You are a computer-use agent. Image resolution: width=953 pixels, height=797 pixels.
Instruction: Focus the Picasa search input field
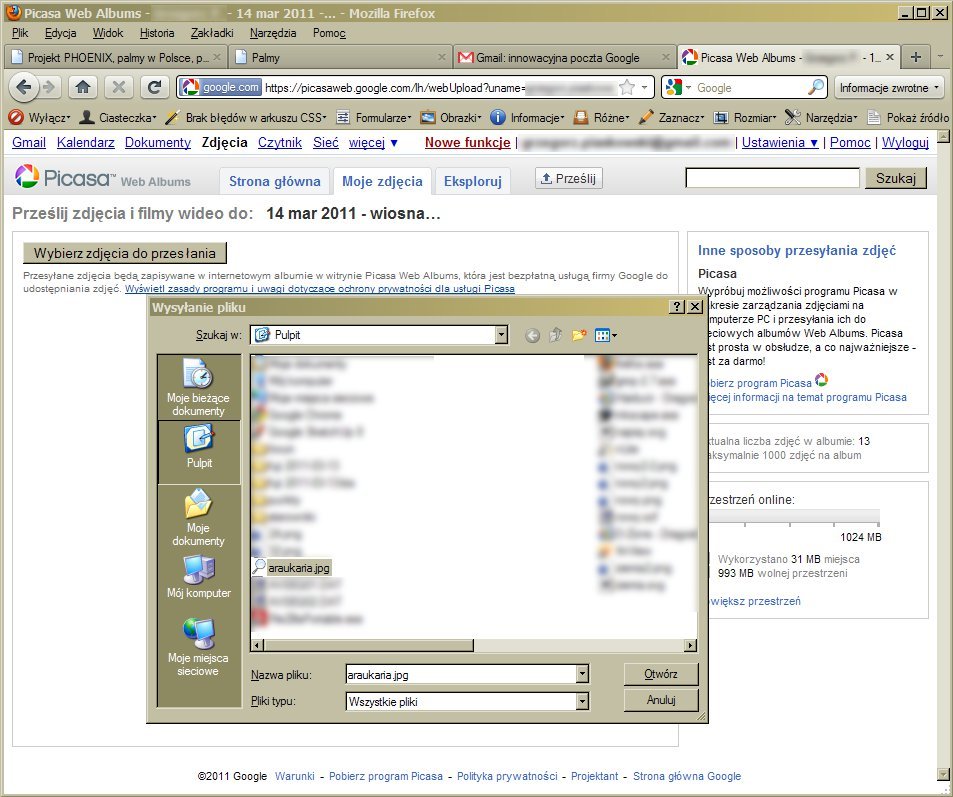pos(772,178)
